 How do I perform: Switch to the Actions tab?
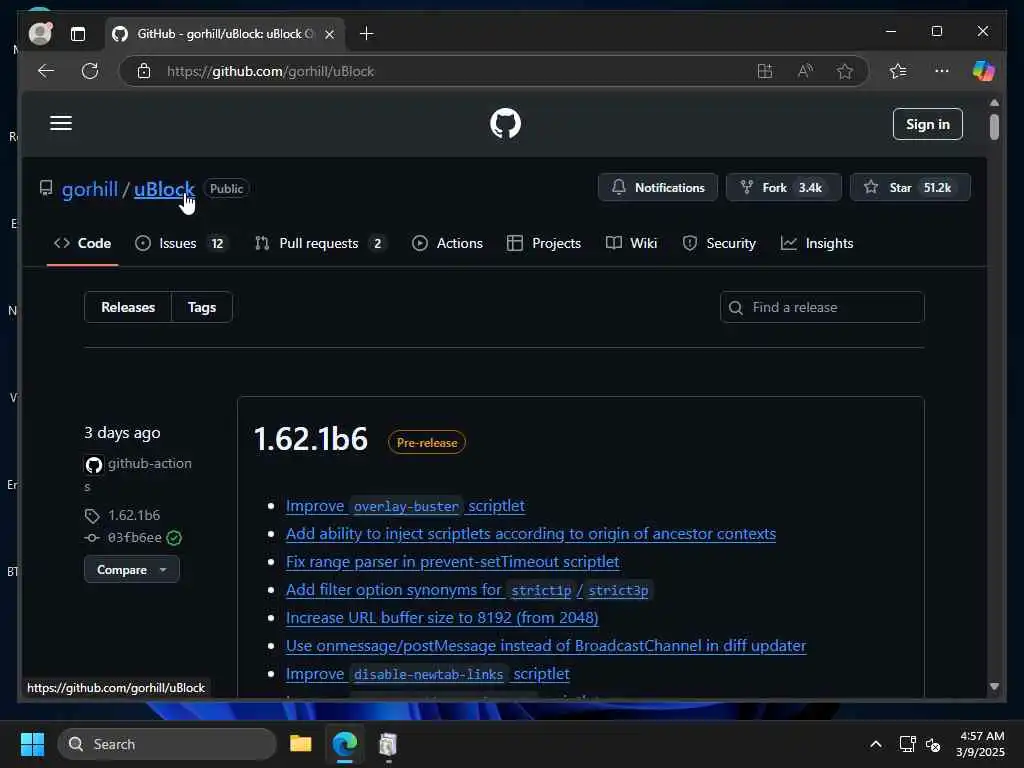(447, 243)
